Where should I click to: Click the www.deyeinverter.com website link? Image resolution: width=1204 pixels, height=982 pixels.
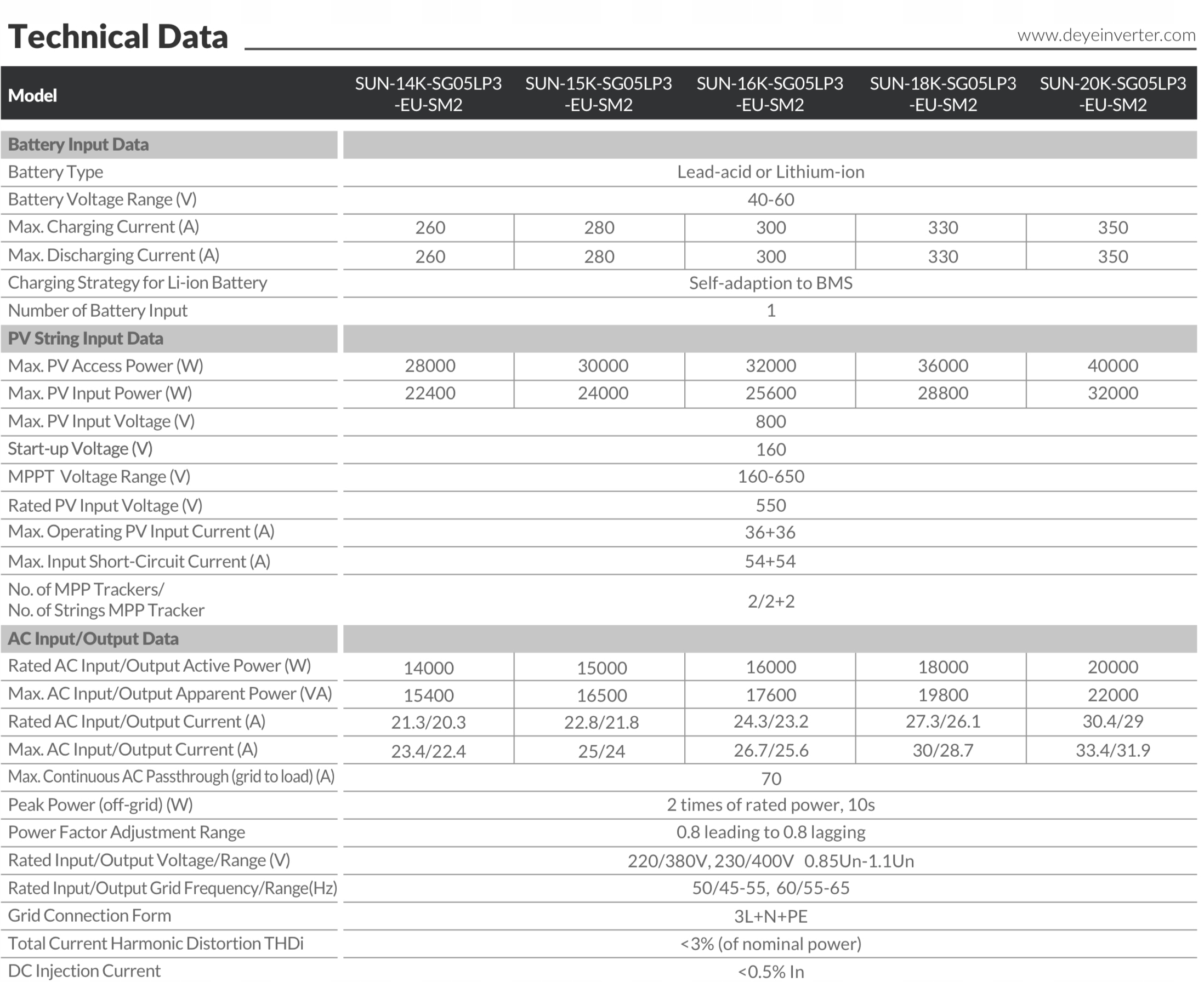click(x=1105, y=35)
